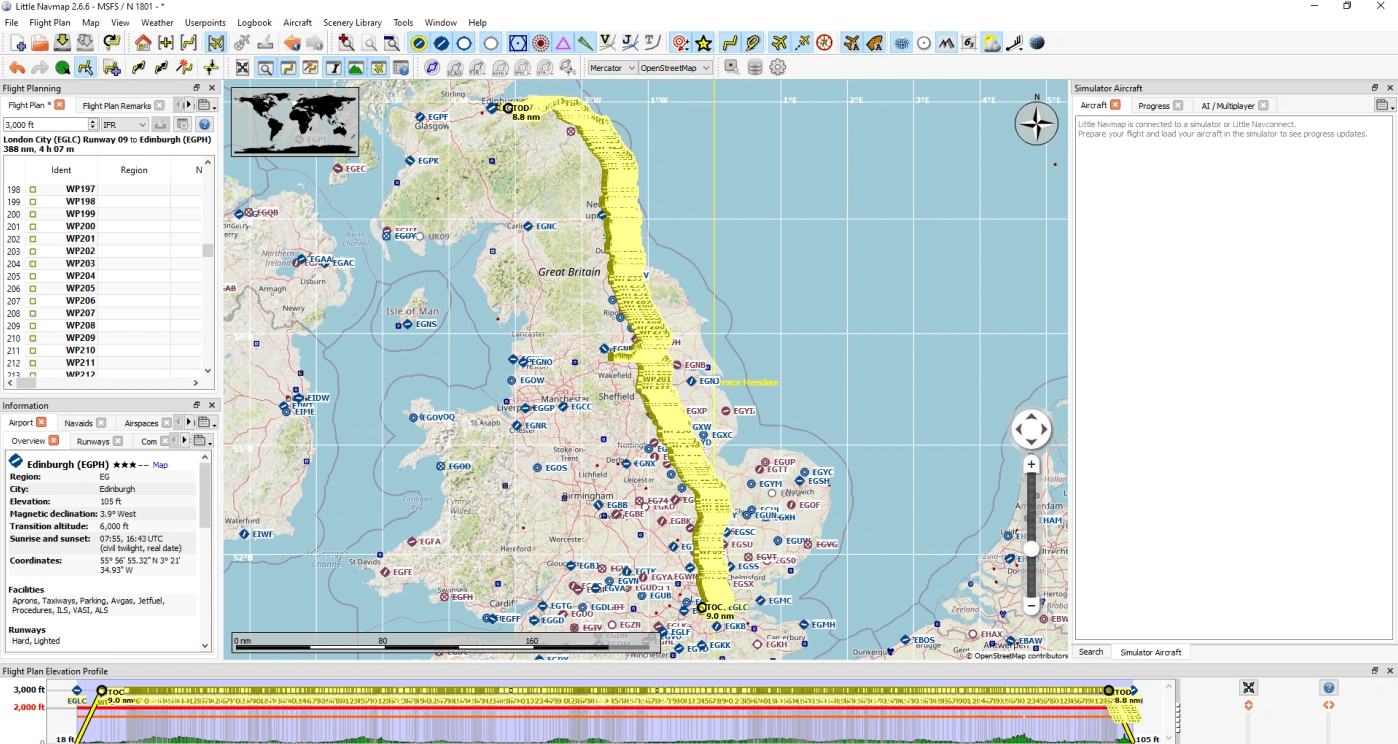
Task: Click the weather sun-and-cloud toolbar icon
Action: click(x=991, y=43)
